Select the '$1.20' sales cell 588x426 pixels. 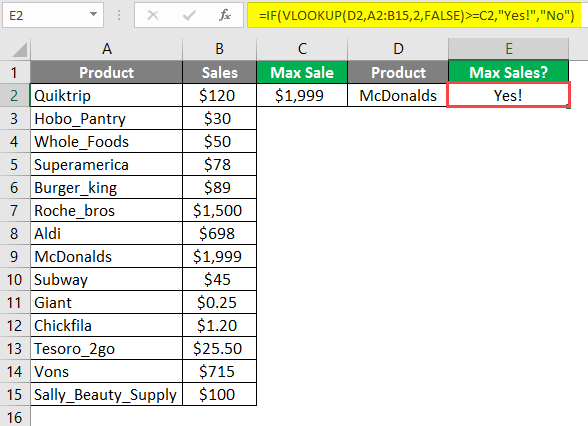[219, 326]
